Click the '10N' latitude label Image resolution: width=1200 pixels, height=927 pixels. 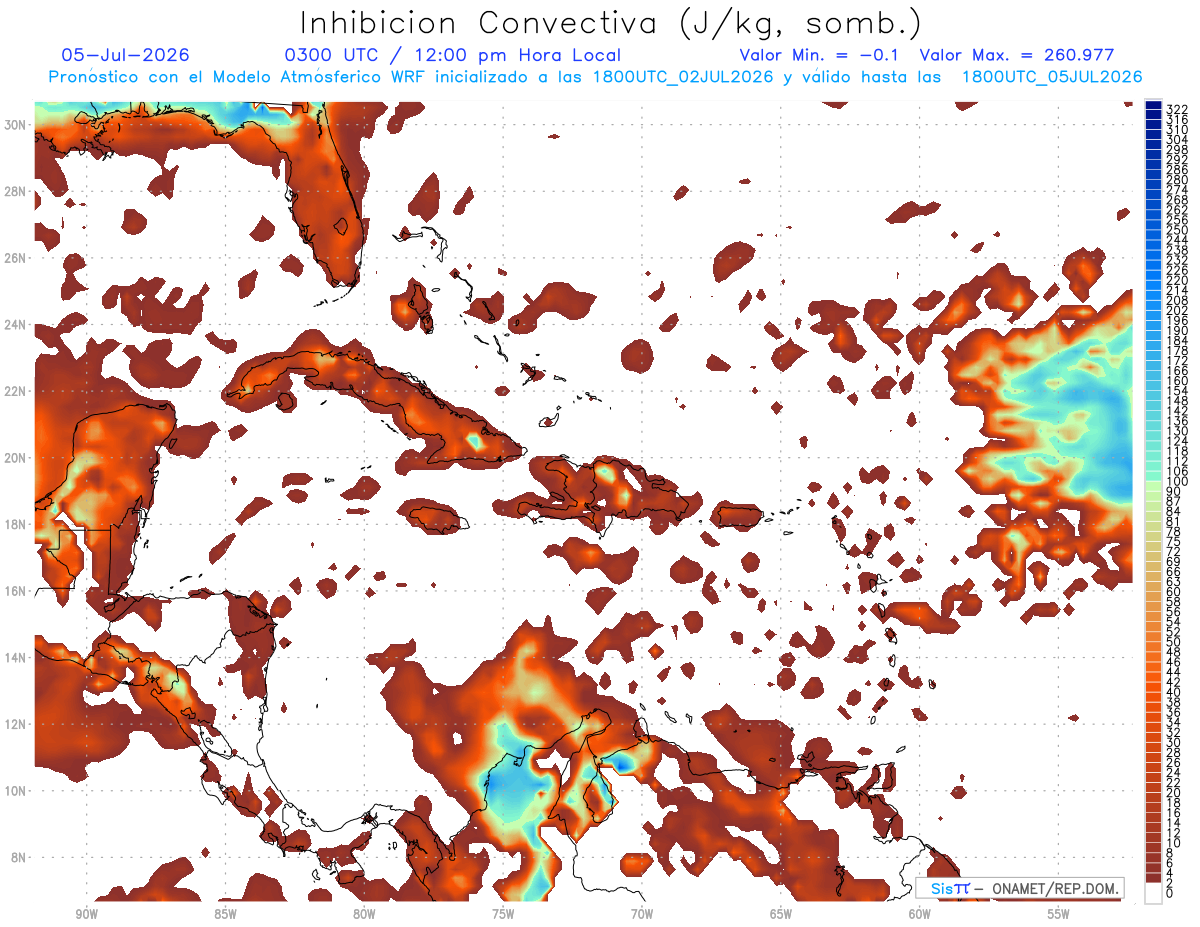[x=15, y=790]
